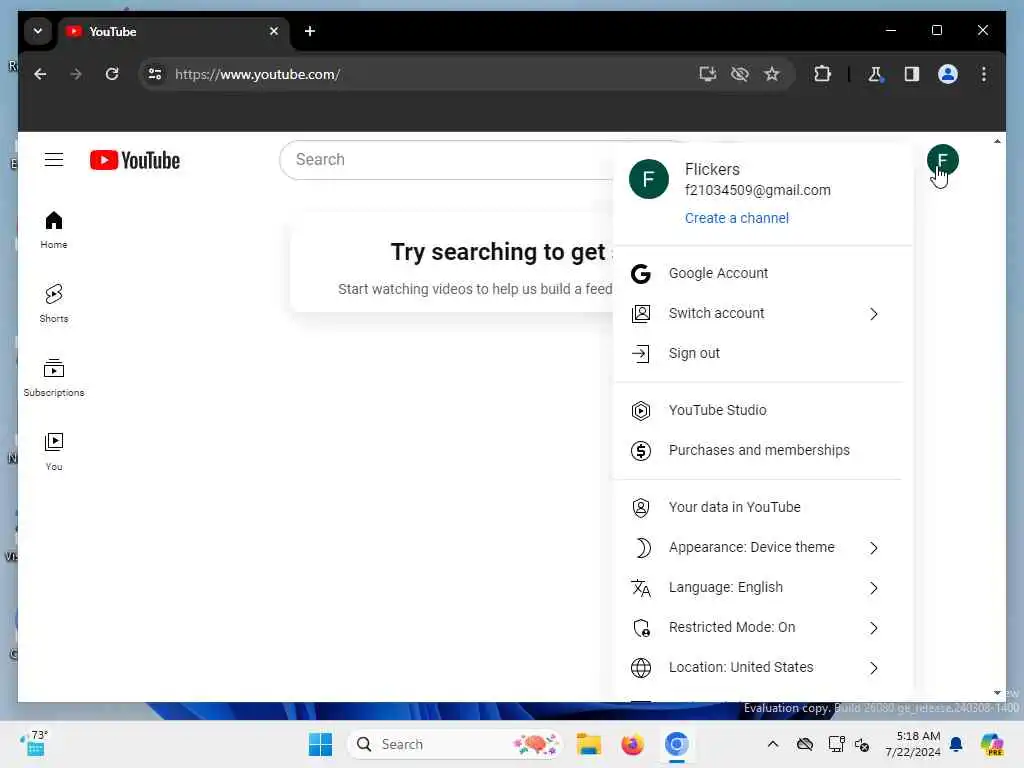Open the notifications bell in the taskbar

tap(956, 744)
